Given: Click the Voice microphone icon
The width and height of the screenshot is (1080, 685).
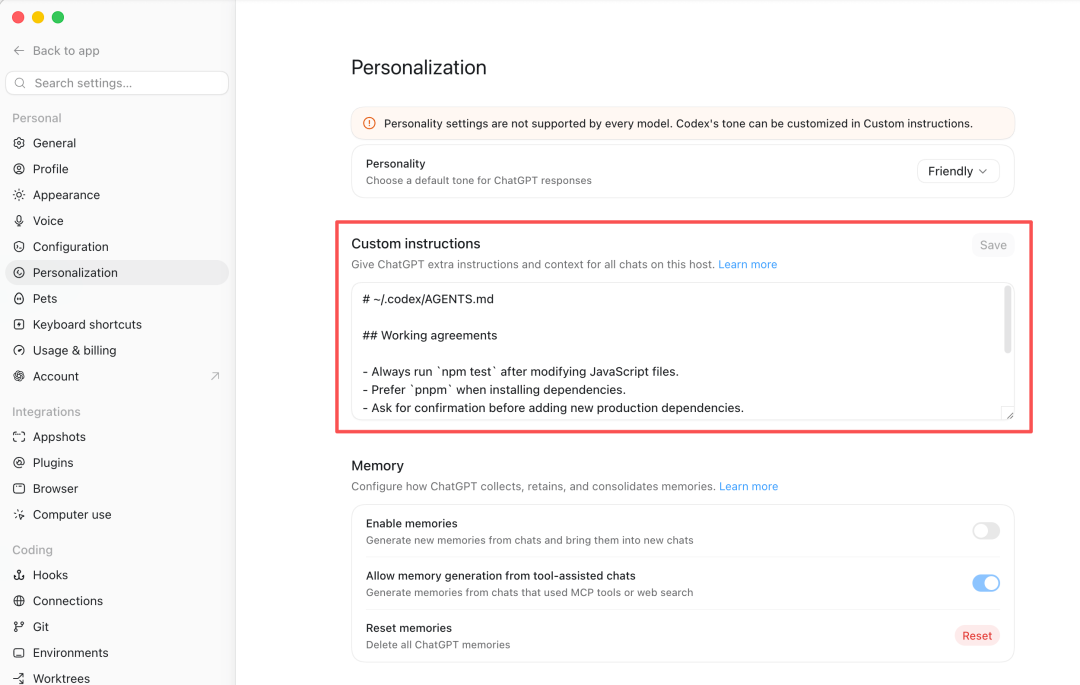Looking at the screenshot, I should click(19, 221).
